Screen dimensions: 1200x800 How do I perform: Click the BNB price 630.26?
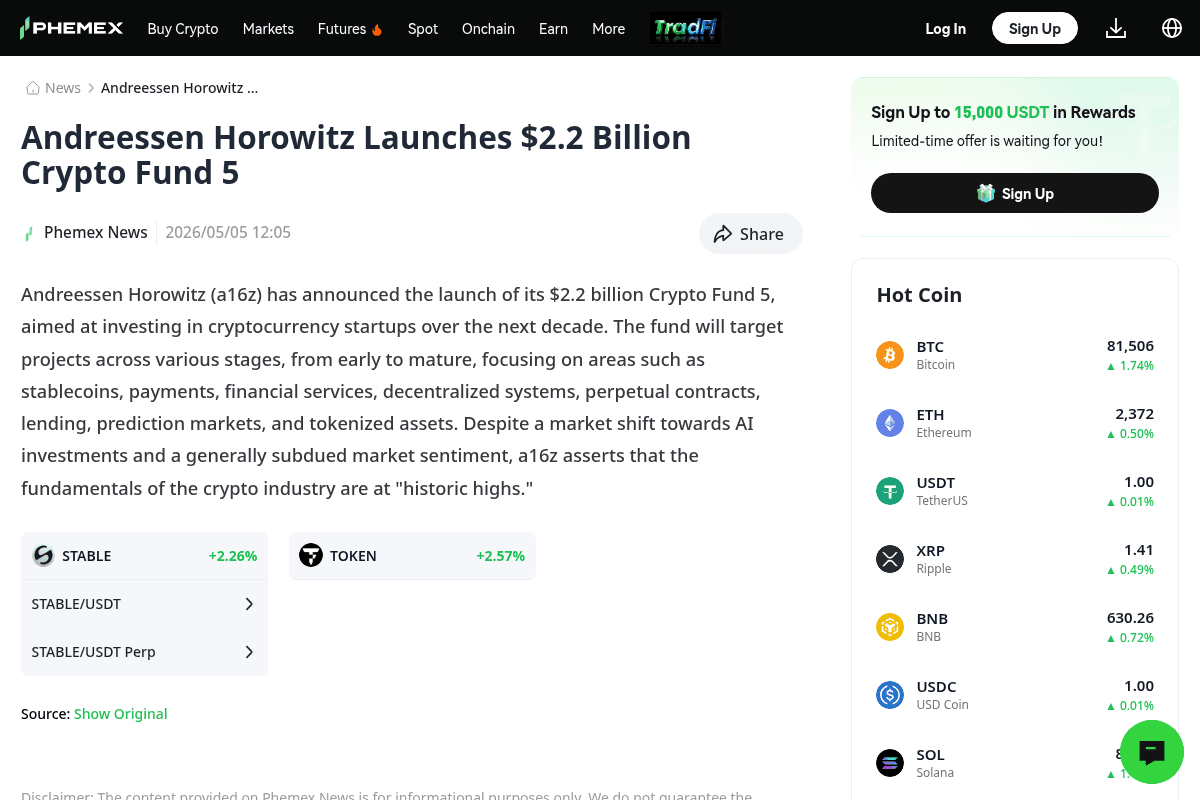click(x=1130, y=618)
